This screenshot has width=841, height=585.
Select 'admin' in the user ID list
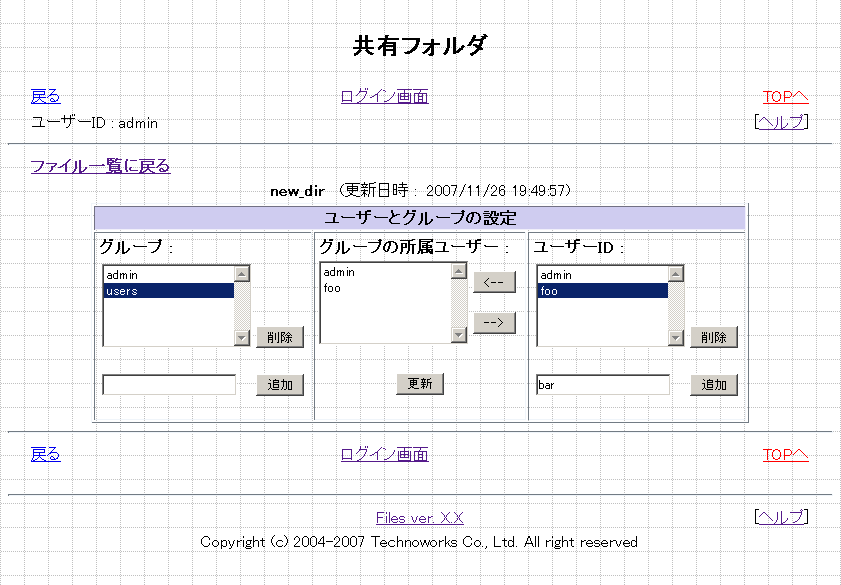pyautogui.click(x=602, y=275)
